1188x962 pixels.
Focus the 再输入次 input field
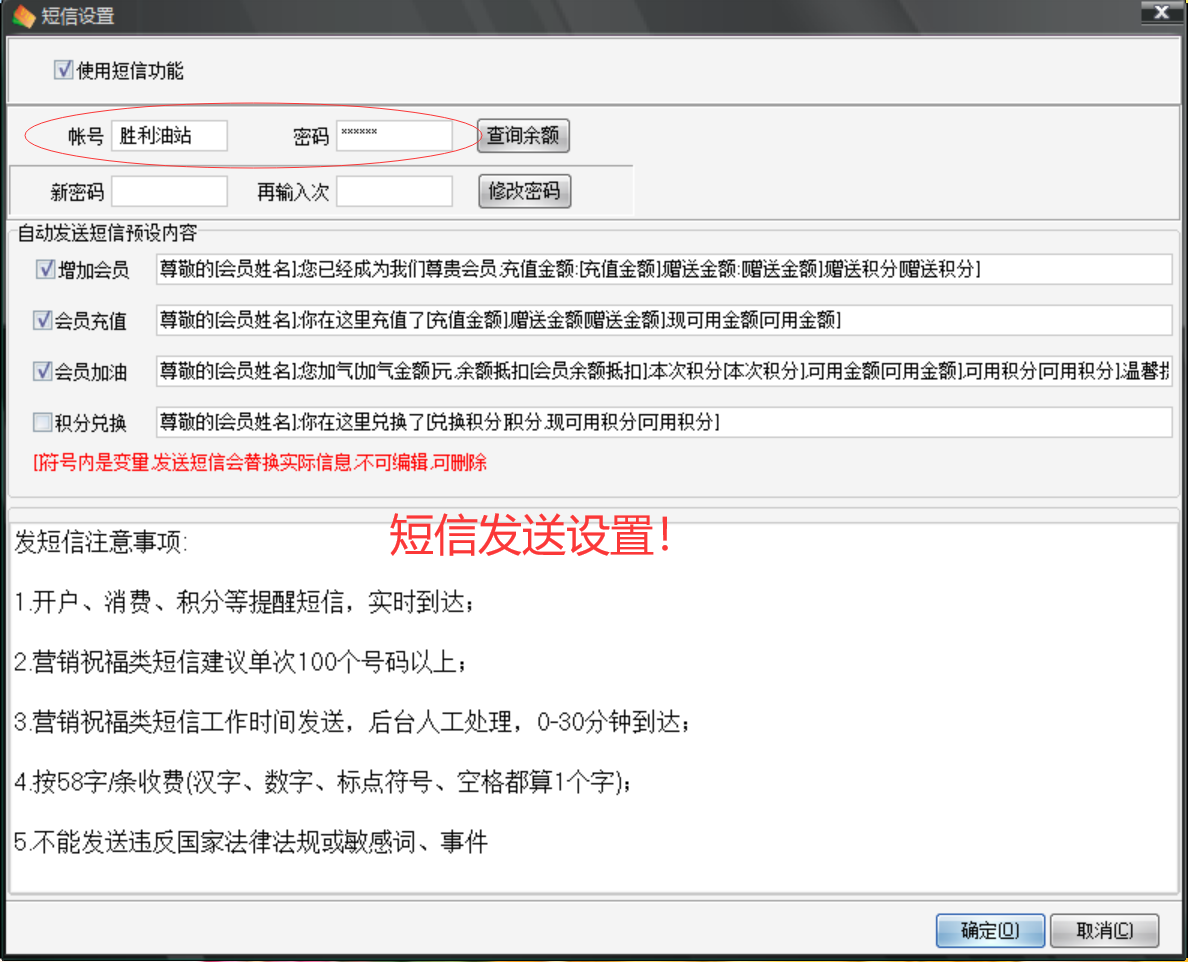pyautogui.click(x=394, y=191)
